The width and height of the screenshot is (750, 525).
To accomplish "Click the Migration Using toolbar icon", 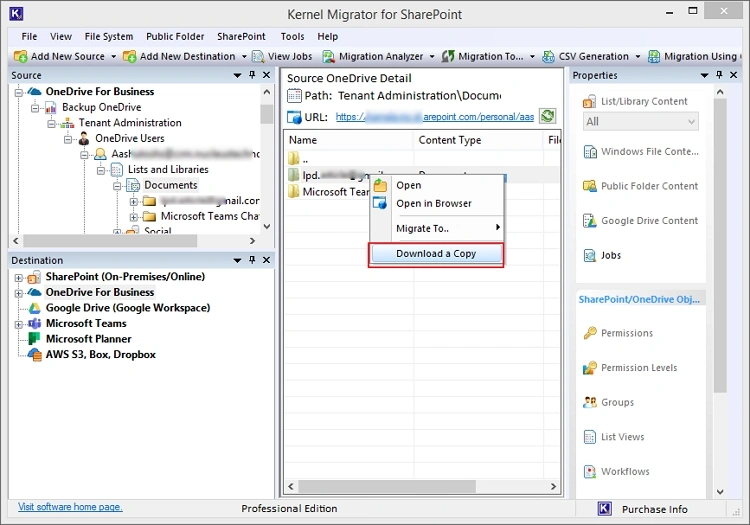I will tap(654, 56).
